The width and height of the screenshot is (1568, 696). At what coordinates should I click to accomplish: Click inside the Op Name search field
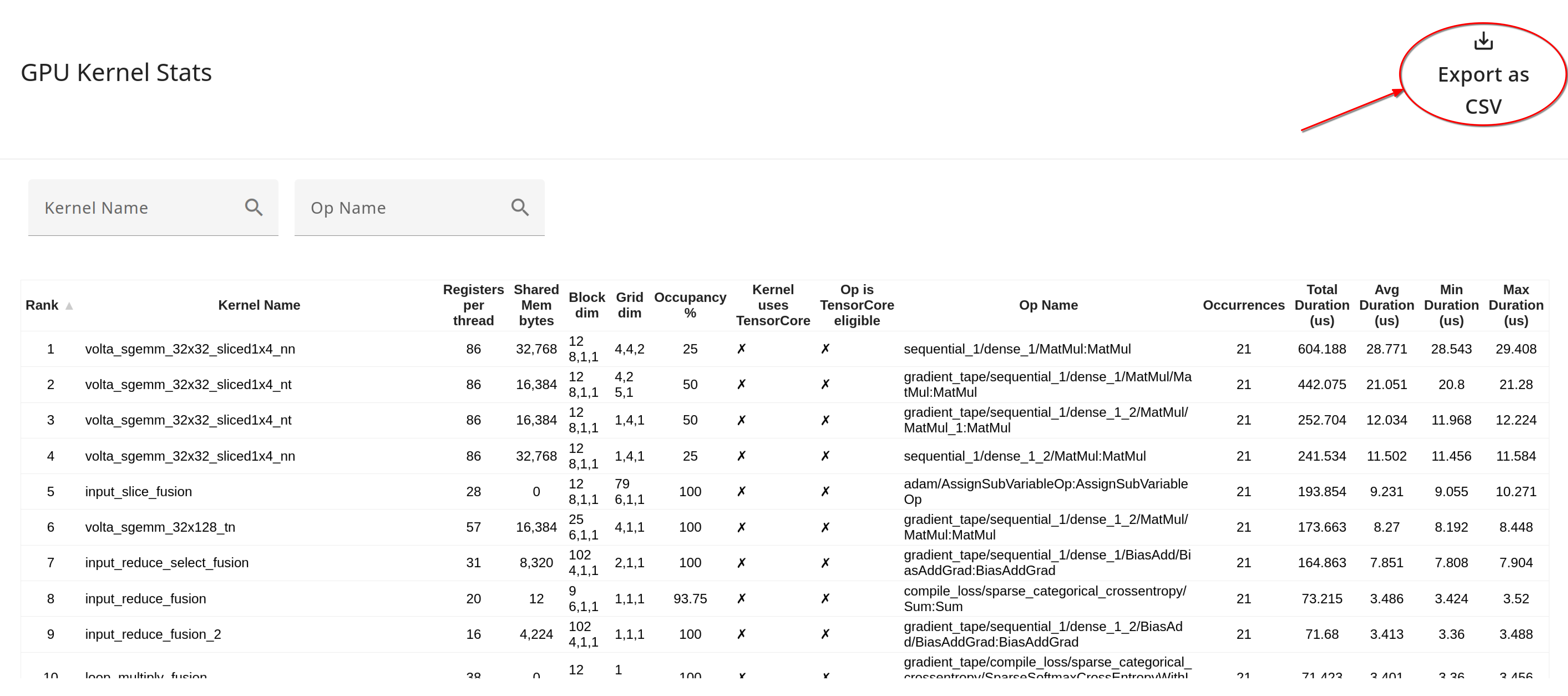tap(396, 207)
